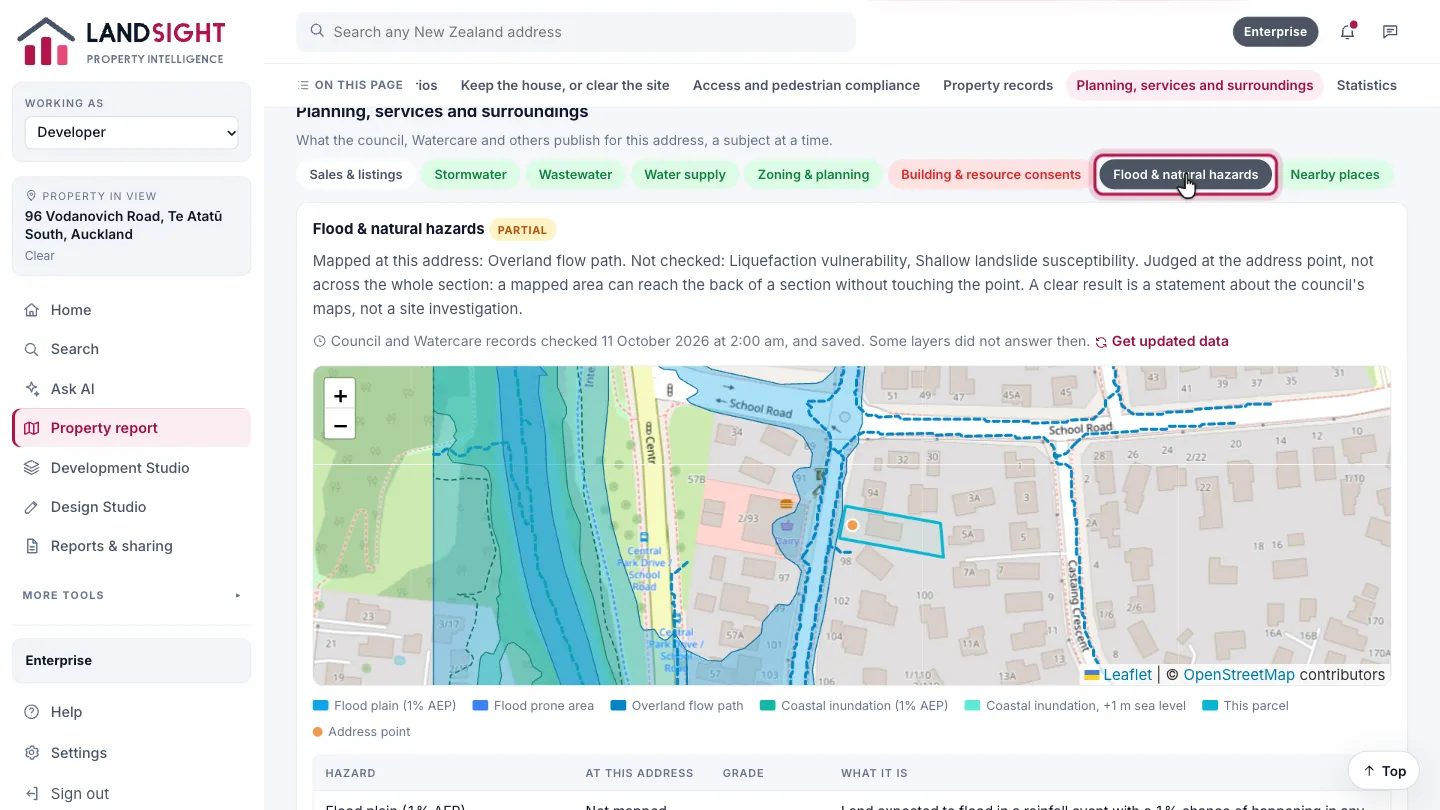Click the Dairy shop marker on map
Viewport: 1440px width, 810px height.
coord(787,524)
